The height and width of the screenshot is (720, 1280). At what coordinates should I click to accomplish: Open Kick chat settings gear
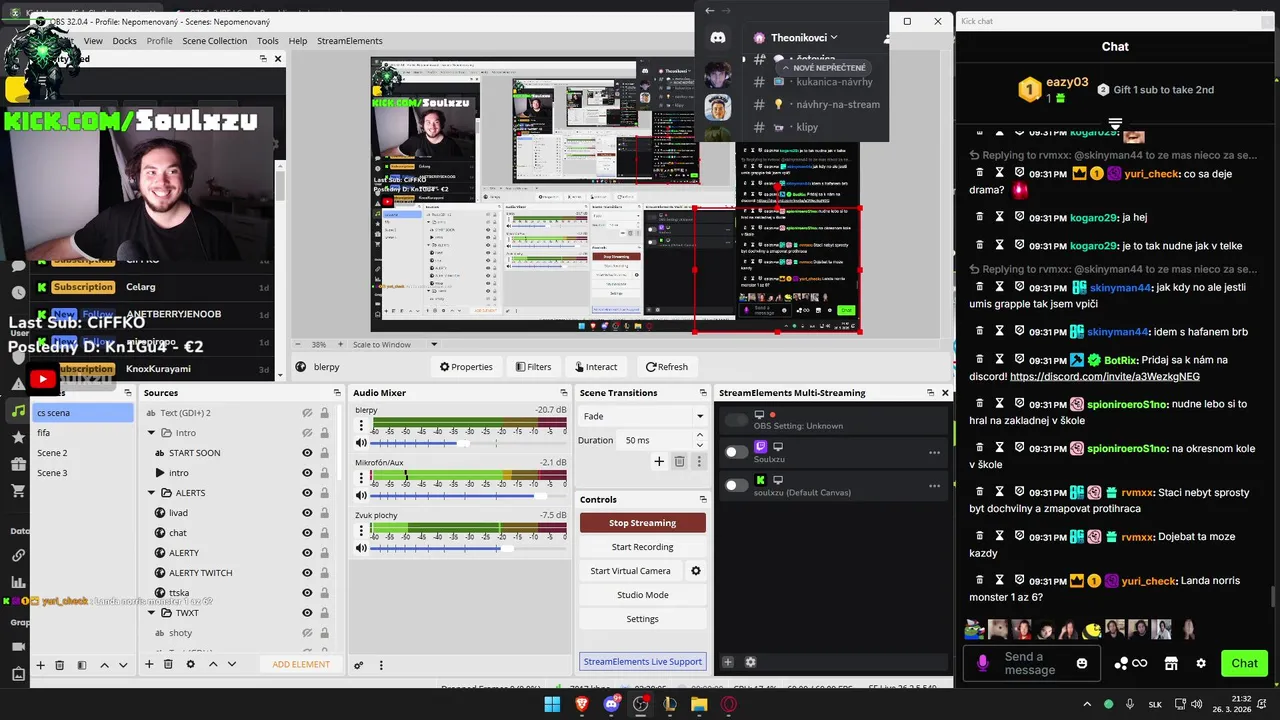click(1201, 663)
